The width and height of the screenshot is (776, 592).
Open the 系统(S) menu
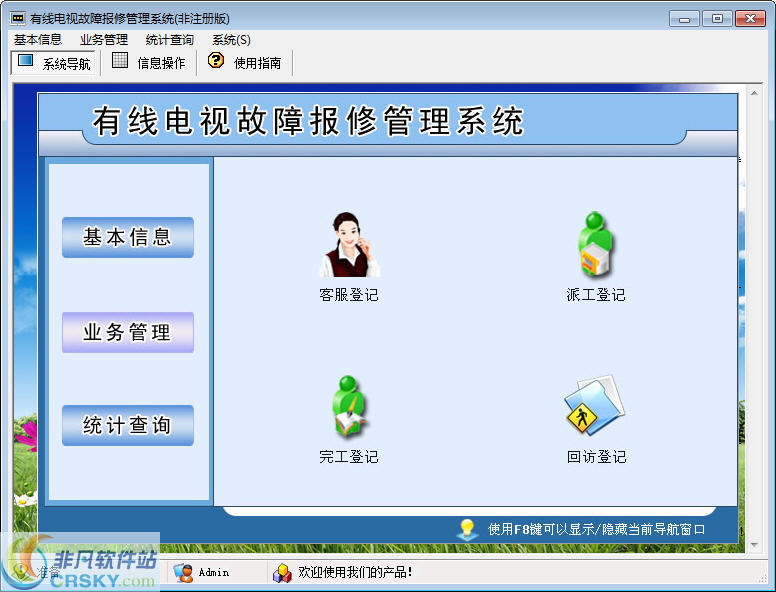click(x=231, y=40)
